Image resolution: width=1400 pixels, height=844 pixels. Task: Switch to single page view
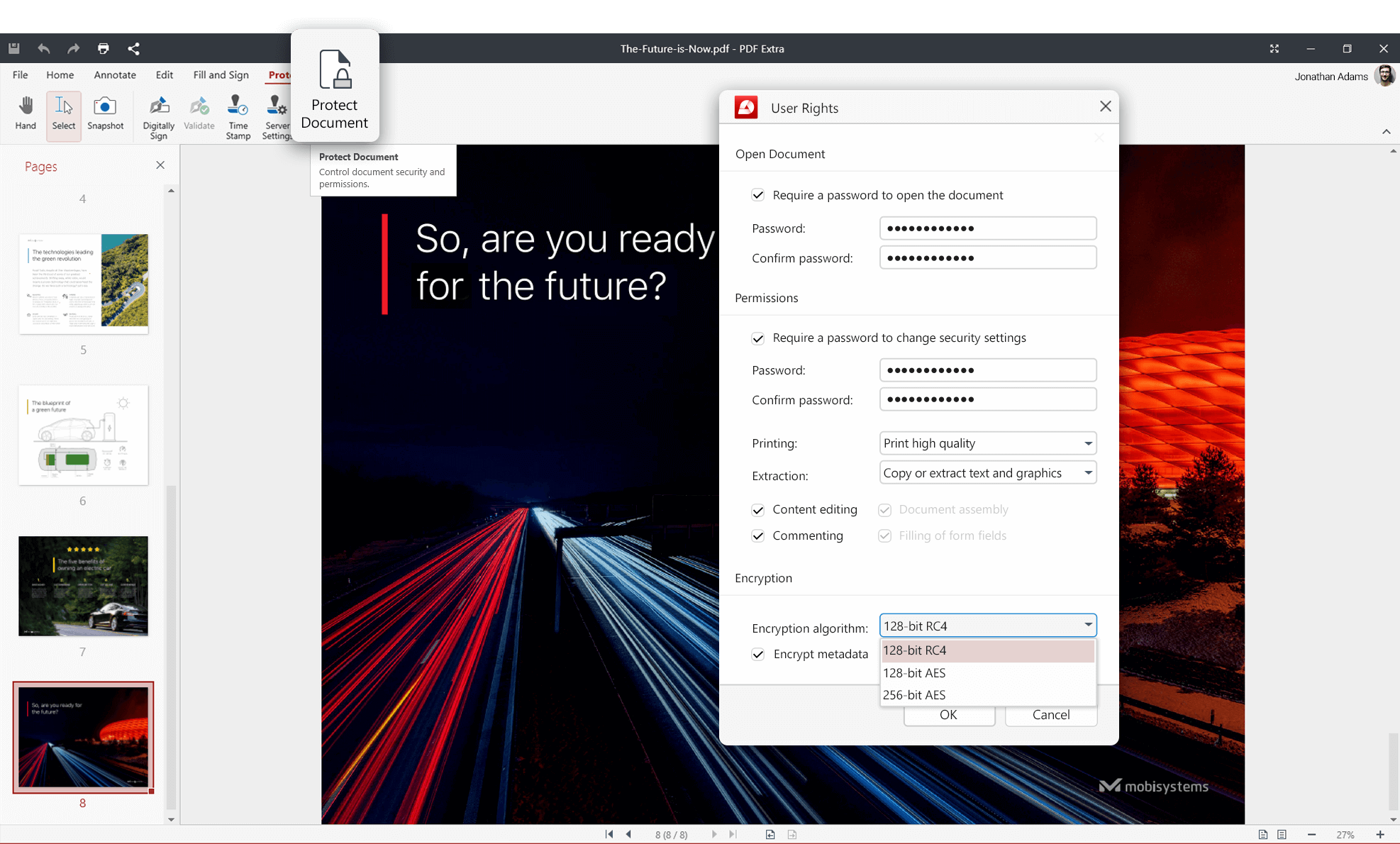click(1263, 834)
